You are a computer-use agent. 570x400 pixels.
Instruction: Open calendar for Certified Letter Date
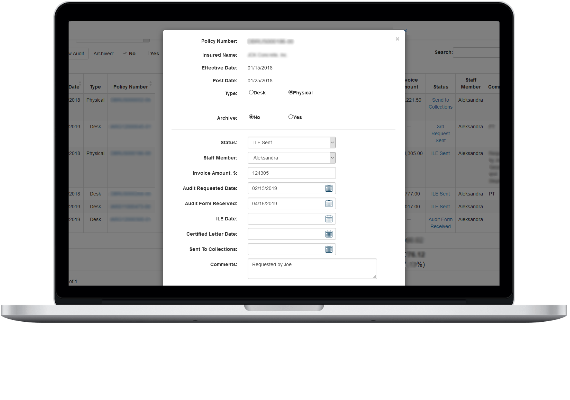pyautogui.click(x=329, y=234)
